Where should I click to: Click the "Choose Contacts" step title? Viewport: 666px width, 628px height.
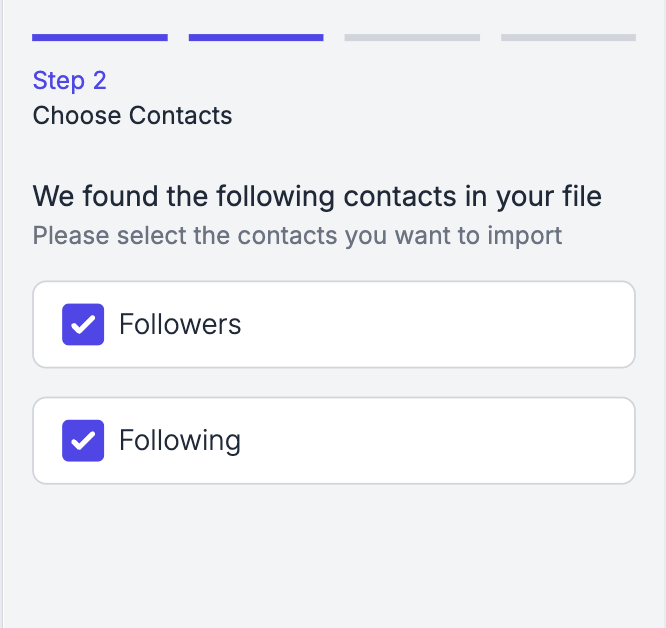132,116
